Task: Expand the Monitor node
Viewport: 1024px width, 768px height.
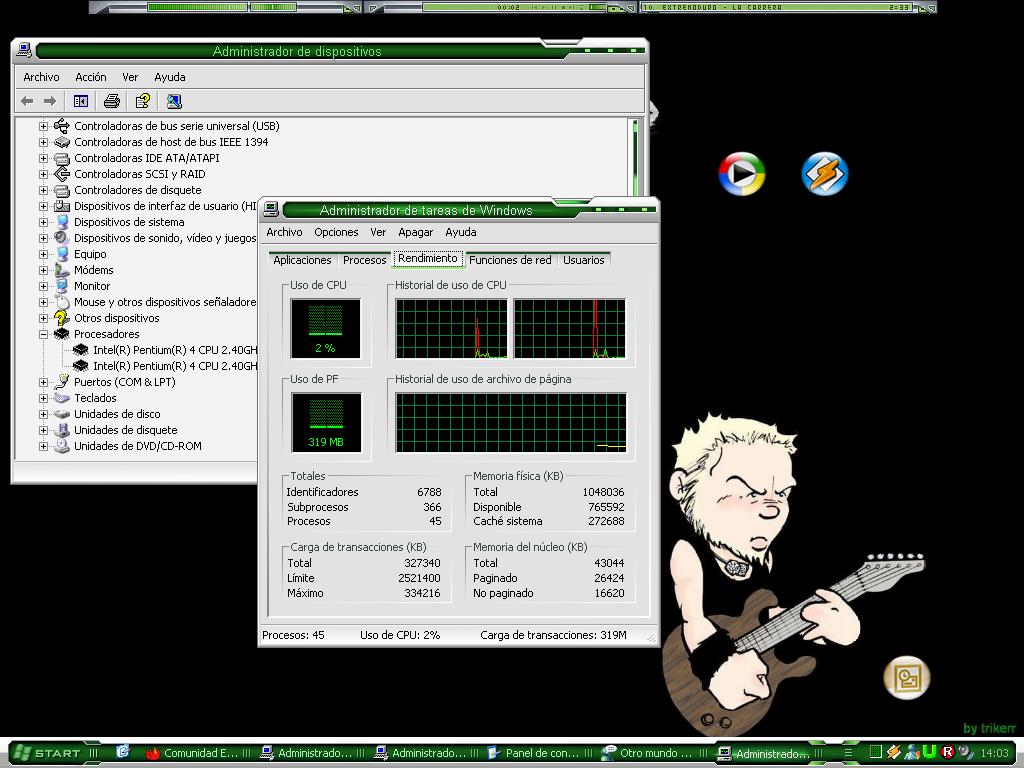Action: [x=43, y=286]
